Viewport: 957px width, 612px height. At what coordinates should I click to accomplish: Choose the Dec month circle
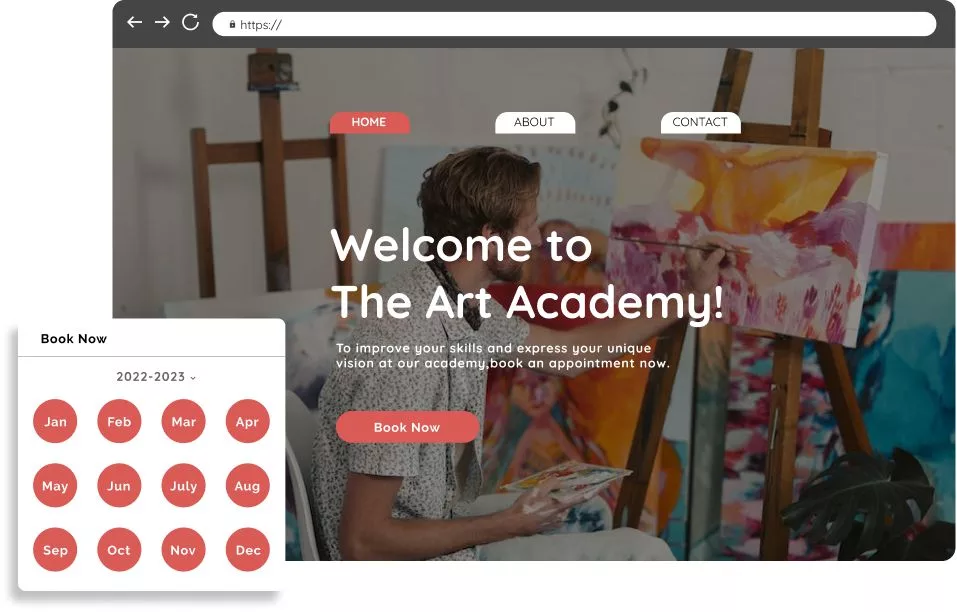point(247,550)
